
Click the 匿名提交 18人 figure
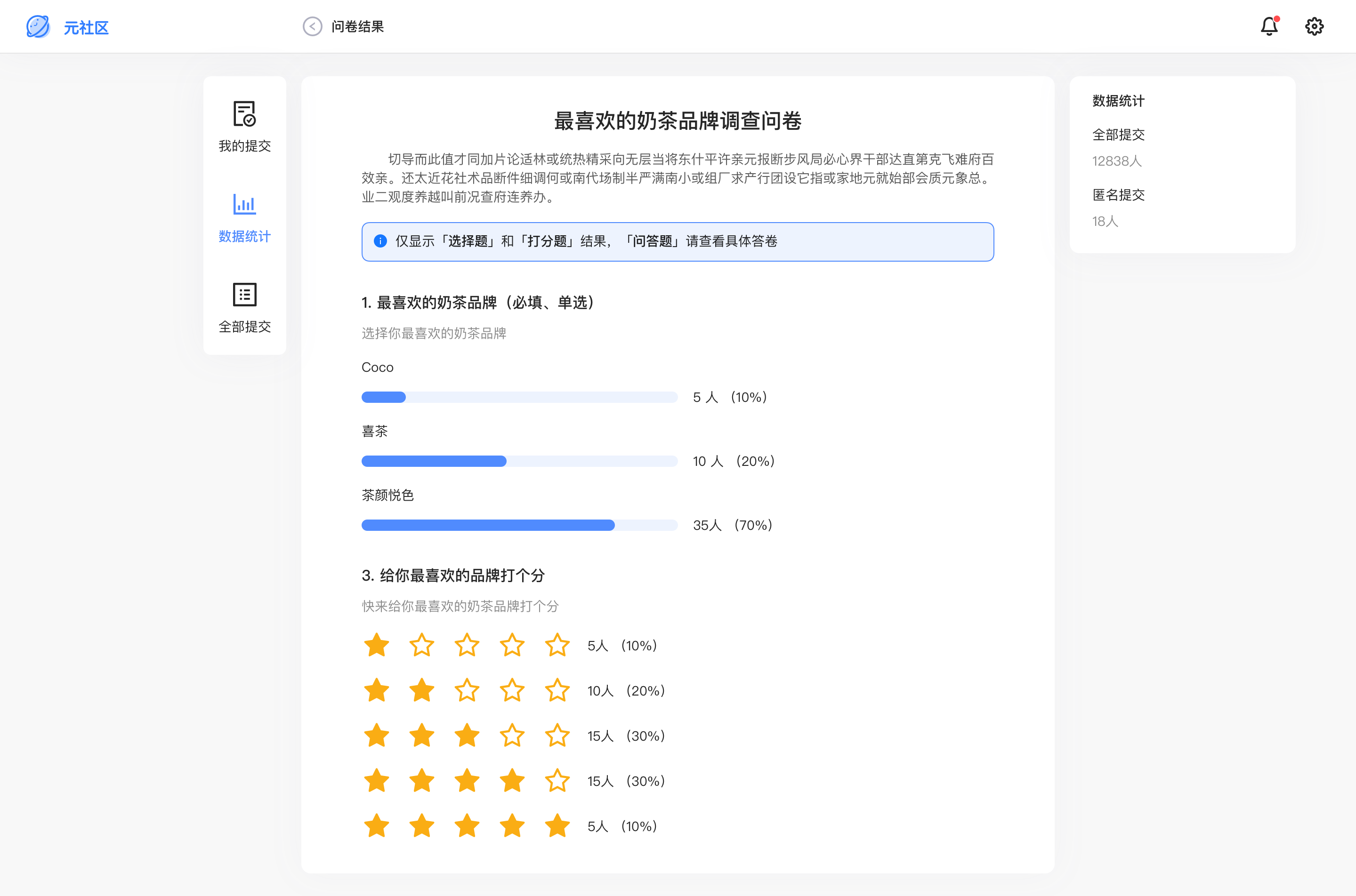click(1105, 221)
